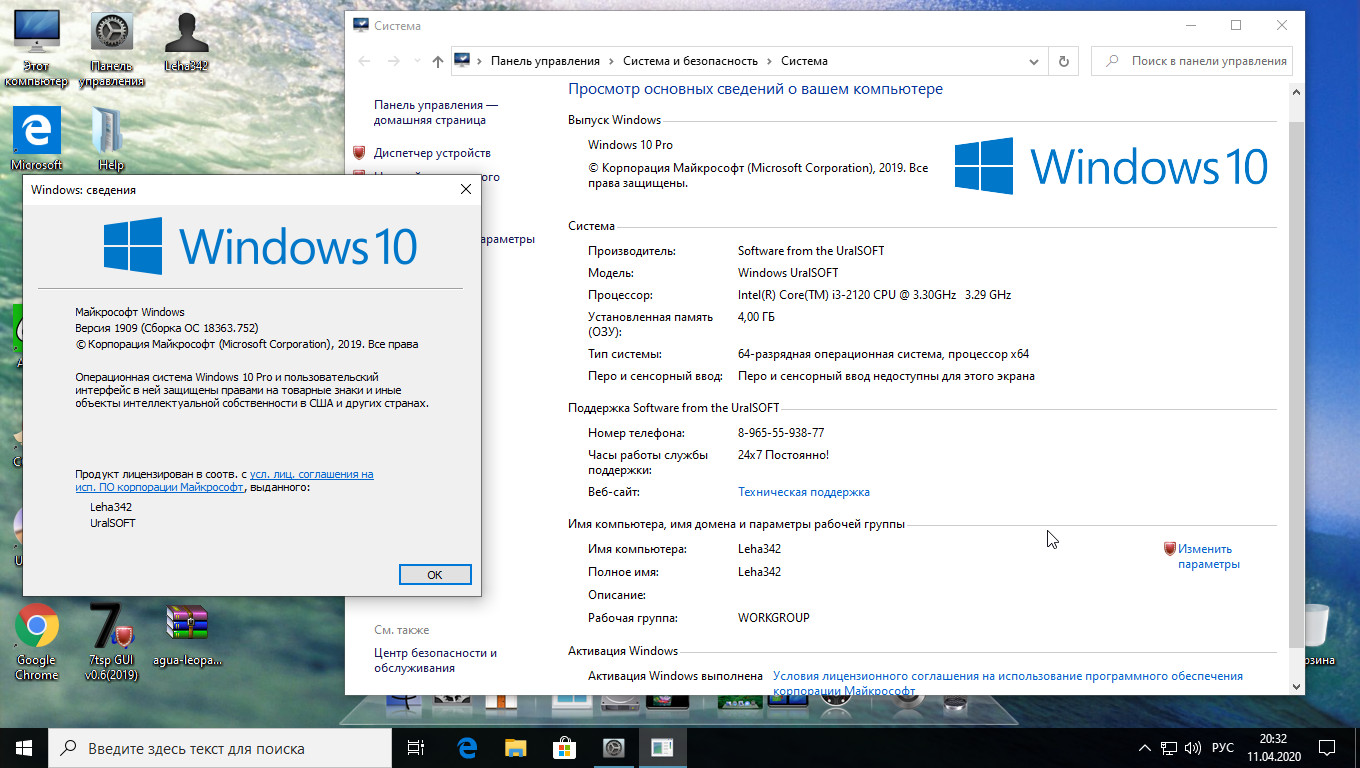Open Task View on the taskbar

coord(416,747)
